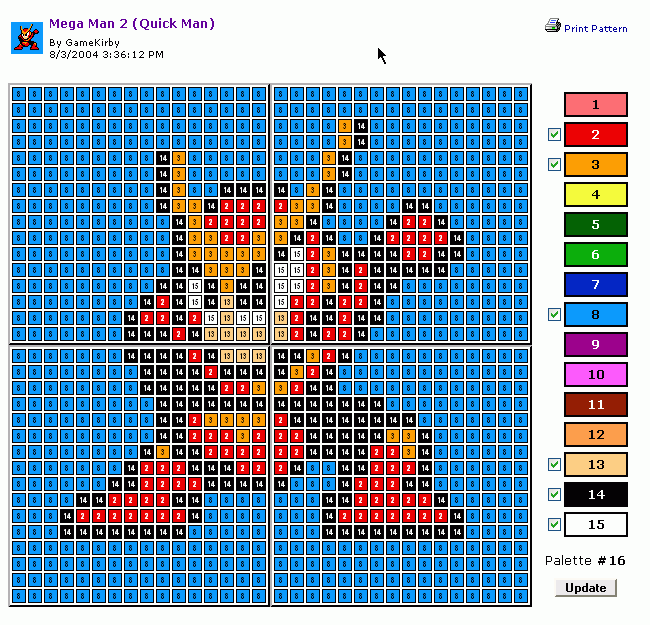Click the Update button
The width and height of the screenshot is (650, 625).
click(586, 588)
